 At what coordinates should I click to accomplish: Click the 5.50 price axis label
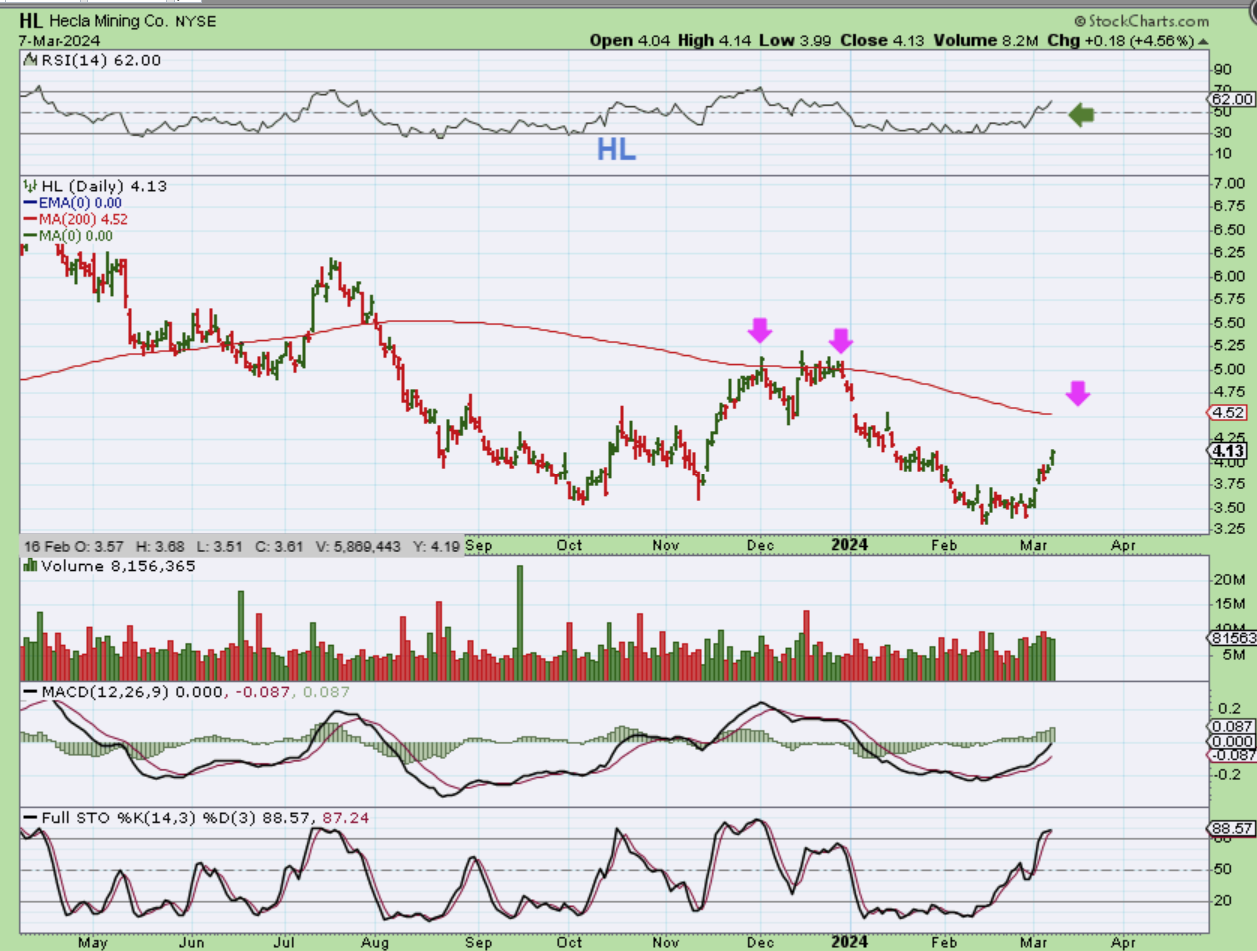point(1229,323)
